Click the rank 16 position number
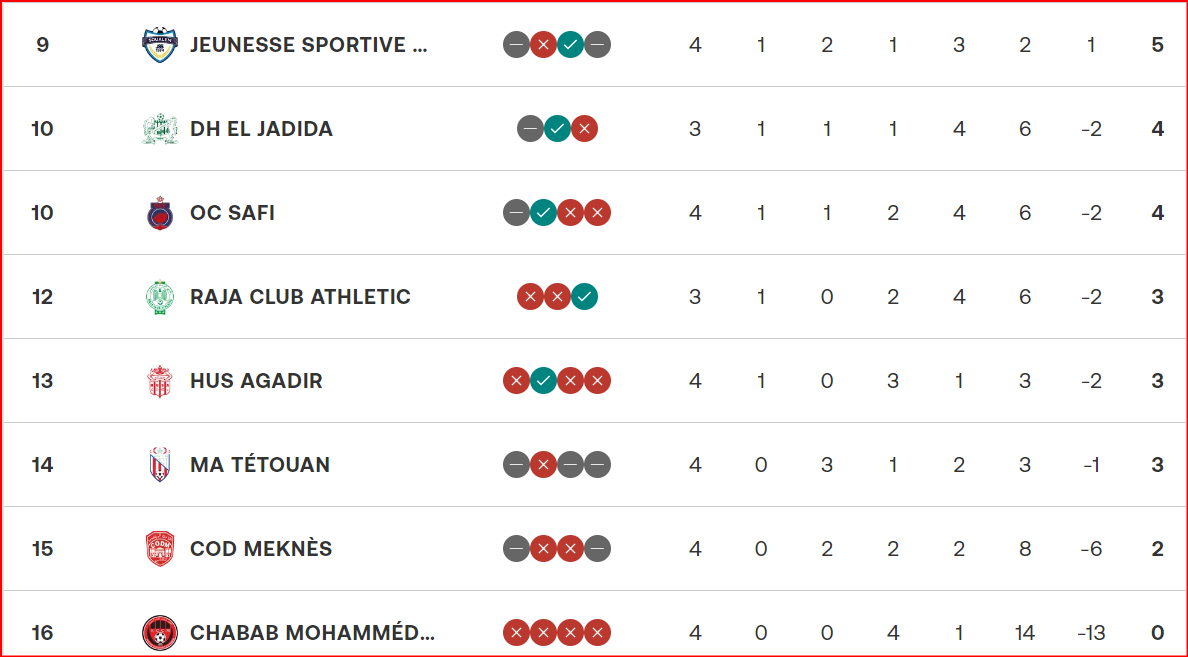 [x=42, y=633]
